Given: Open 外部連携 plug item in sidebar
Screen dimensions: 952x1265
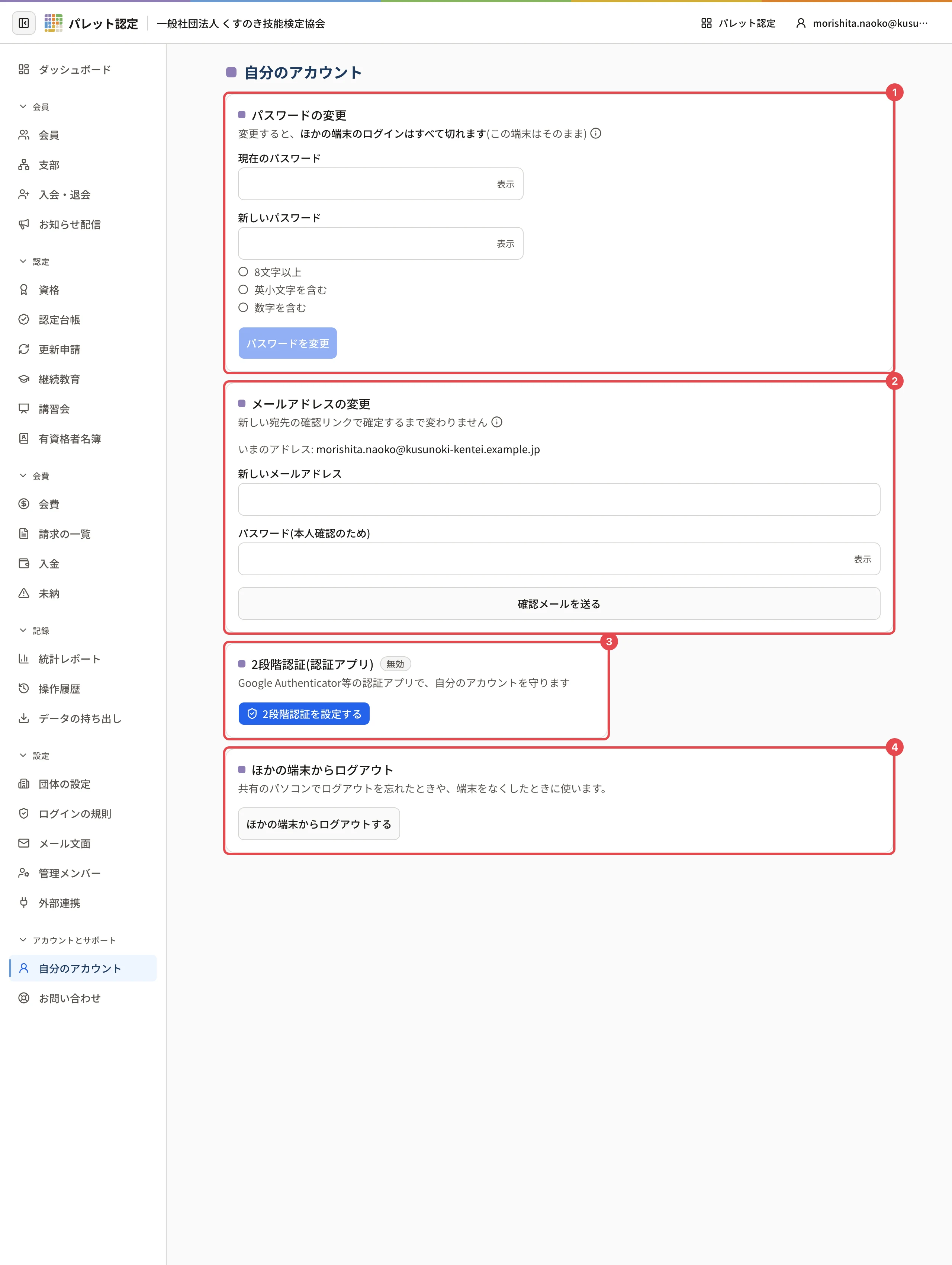Looking at the screenshot, I should [x=83, y=903].
